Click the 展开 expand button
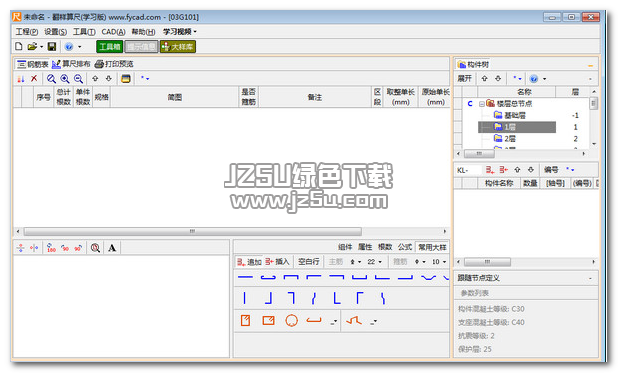 465,78
